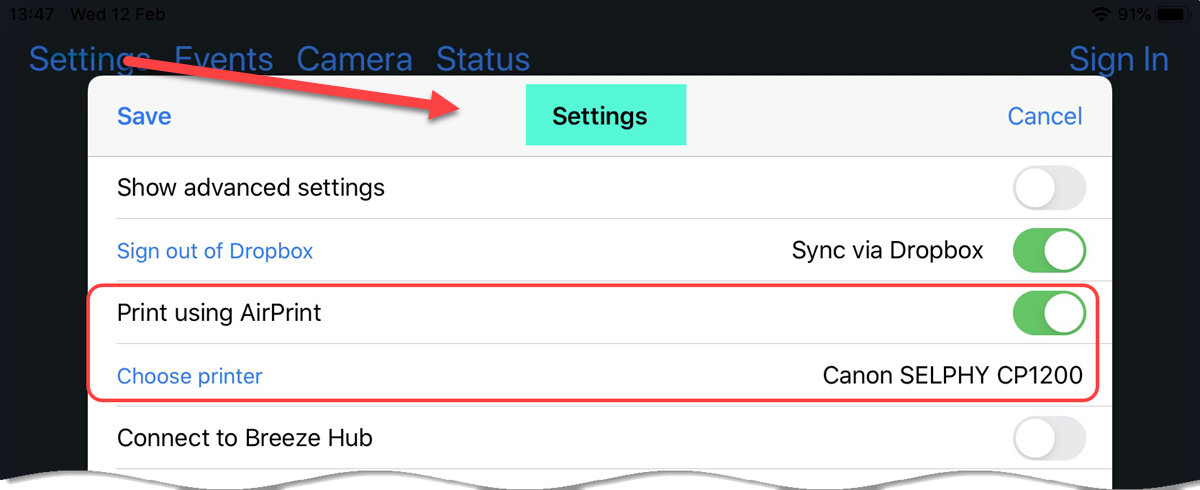Turn off Print using AirPrint
1200x490 pixels.
[x=1049, y=314]
